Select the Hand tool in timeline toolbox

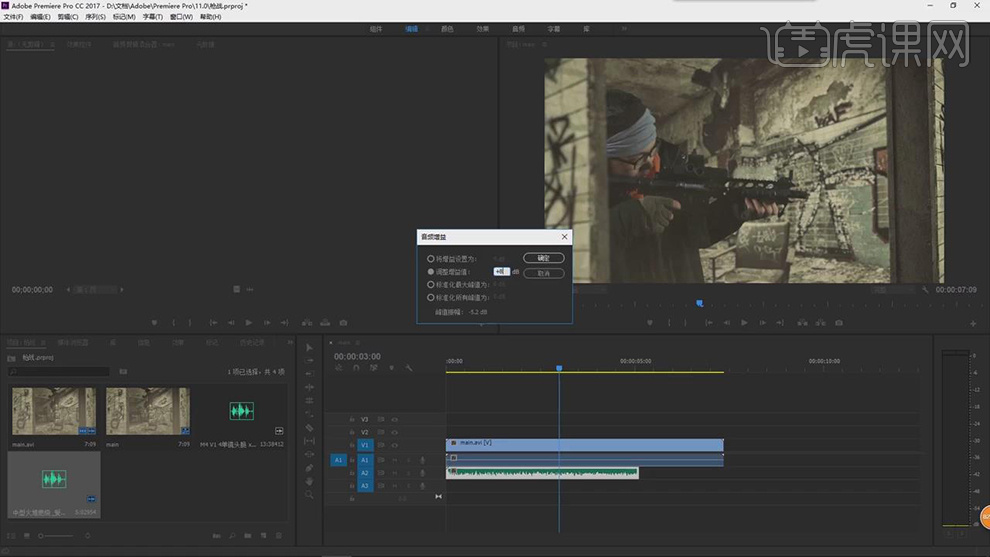(310, 480)
